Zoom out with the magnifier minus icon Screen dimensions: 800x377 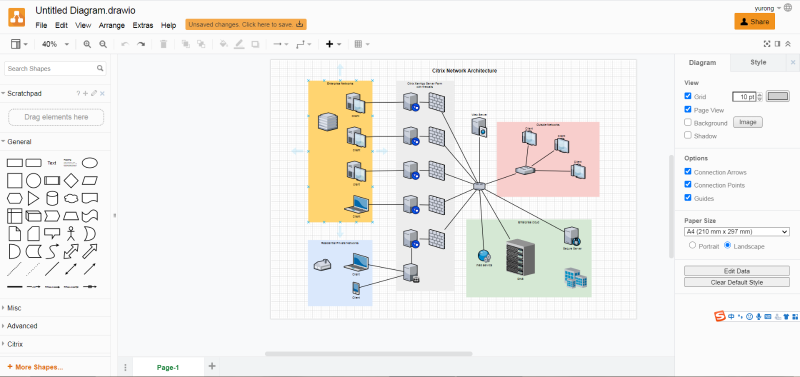pyautogui.click(x=103, y=44)
